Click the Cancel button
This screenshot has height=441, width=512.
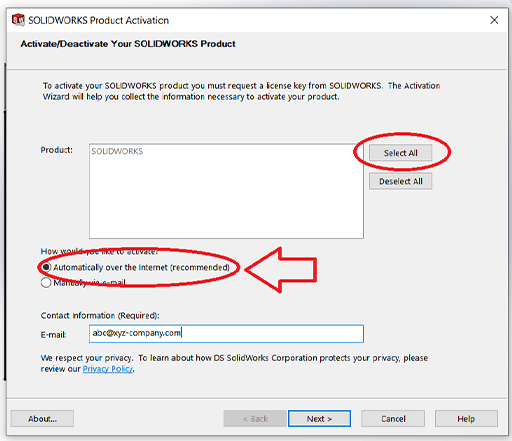point(393,419)
